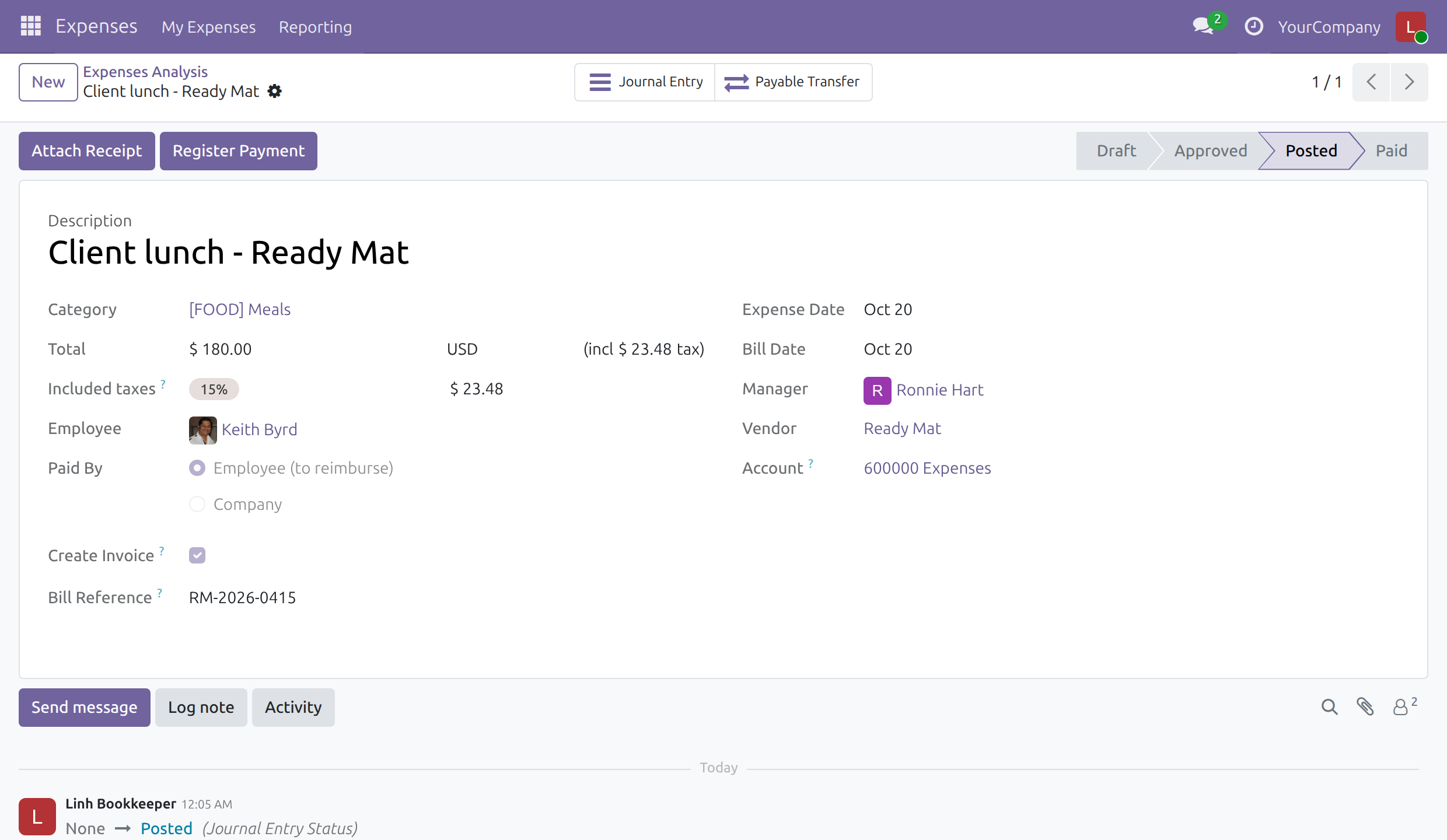This screenshot has width=1447, height=840.
Task: Click the 15% included tax tag
Action: pyautogui.click(x=214, y=389)
